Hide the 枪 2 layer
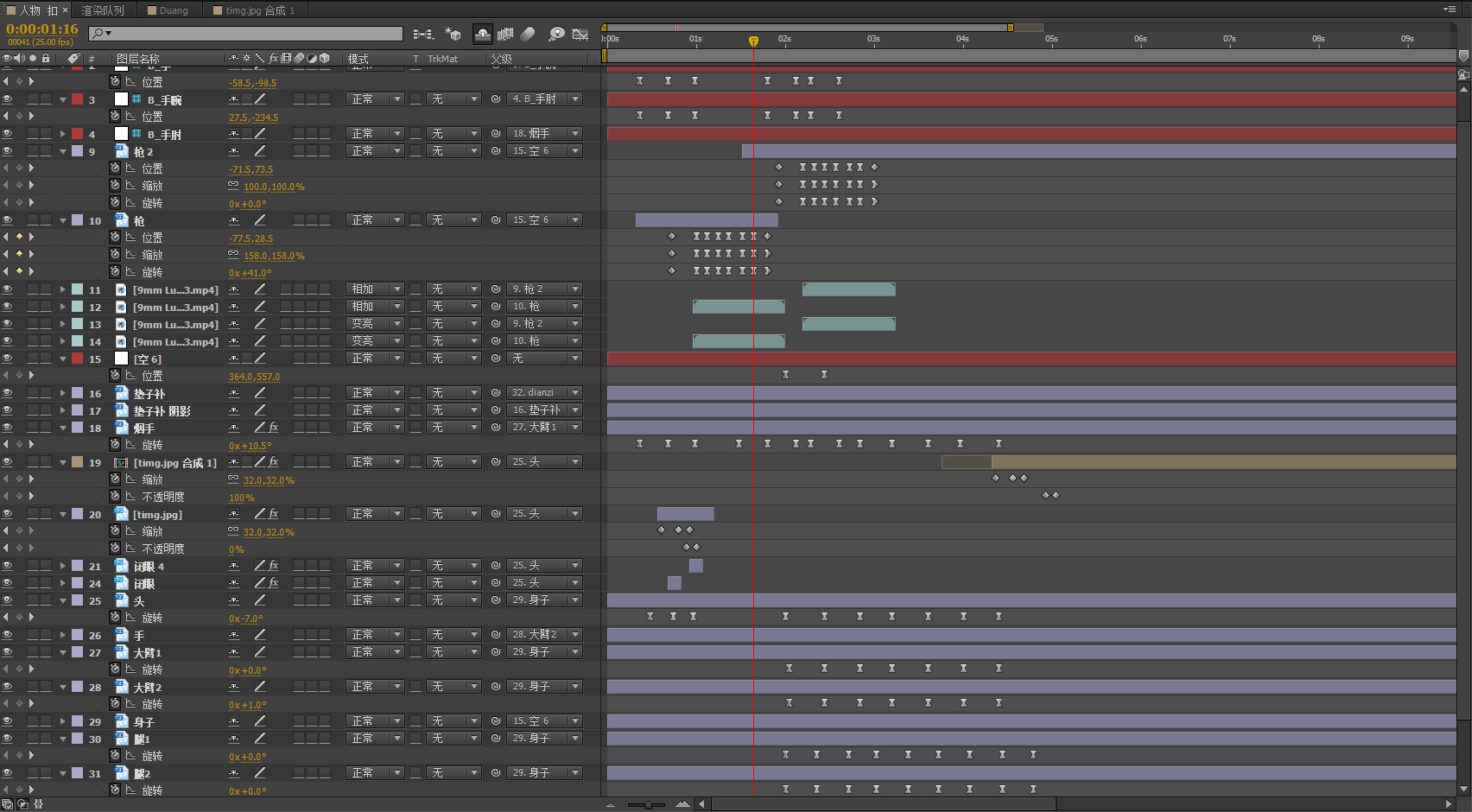The image size is (1472, 812). click(7, 151)
